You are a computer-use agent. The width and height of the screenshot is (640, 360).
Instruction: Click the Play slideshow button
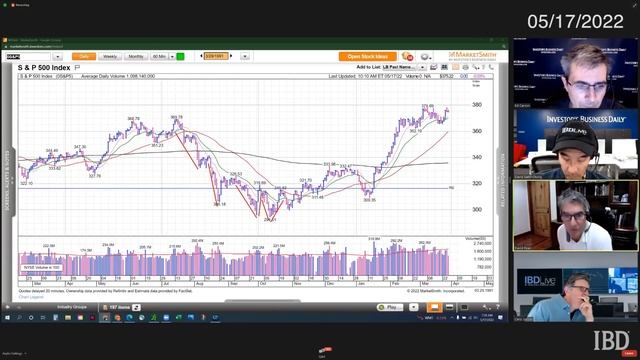click(x=390, y=307)
